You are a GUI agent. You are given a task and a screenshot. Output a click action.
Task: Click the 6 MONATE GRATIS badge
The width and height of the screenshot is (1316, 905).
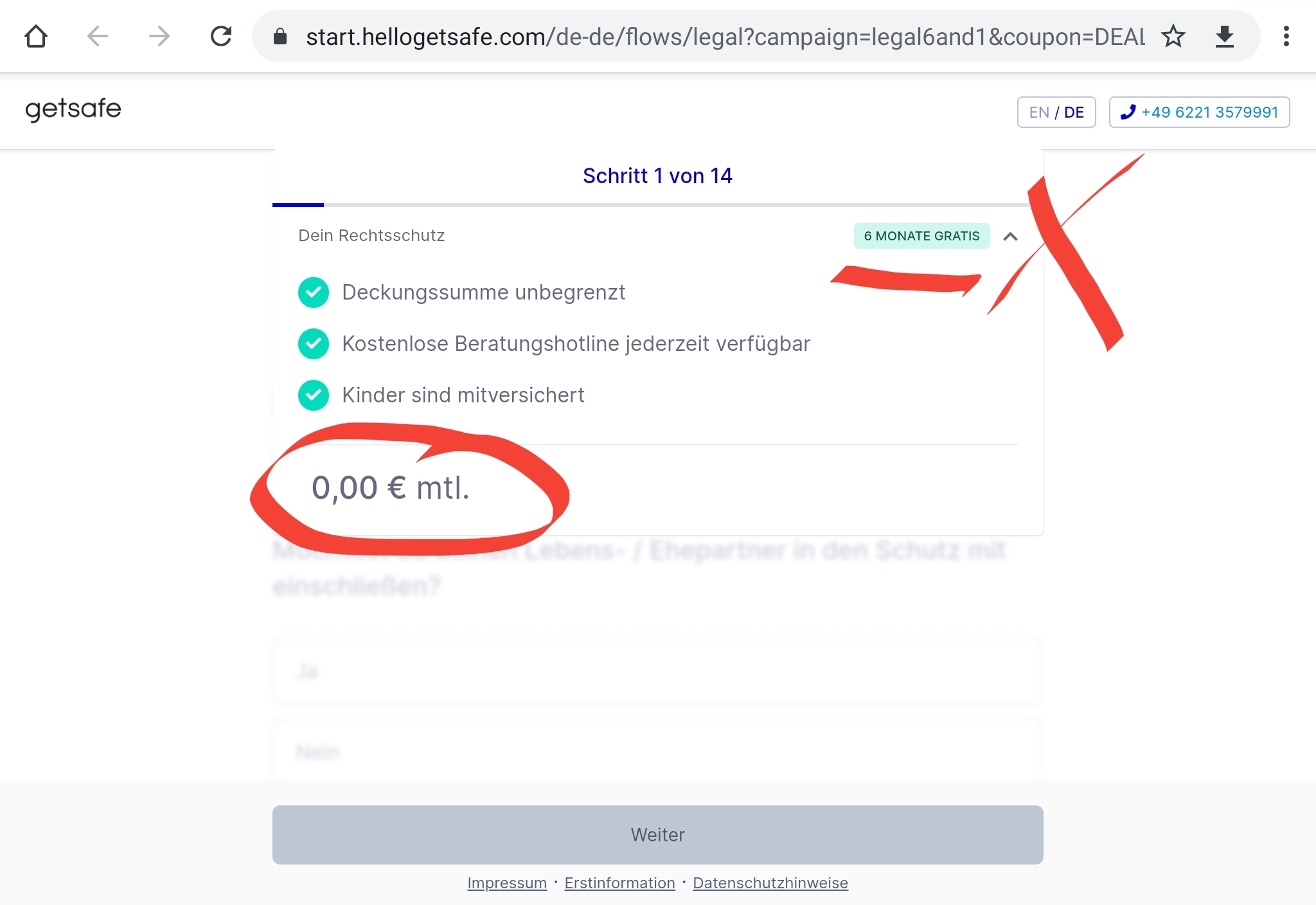[x=921, y=236]
